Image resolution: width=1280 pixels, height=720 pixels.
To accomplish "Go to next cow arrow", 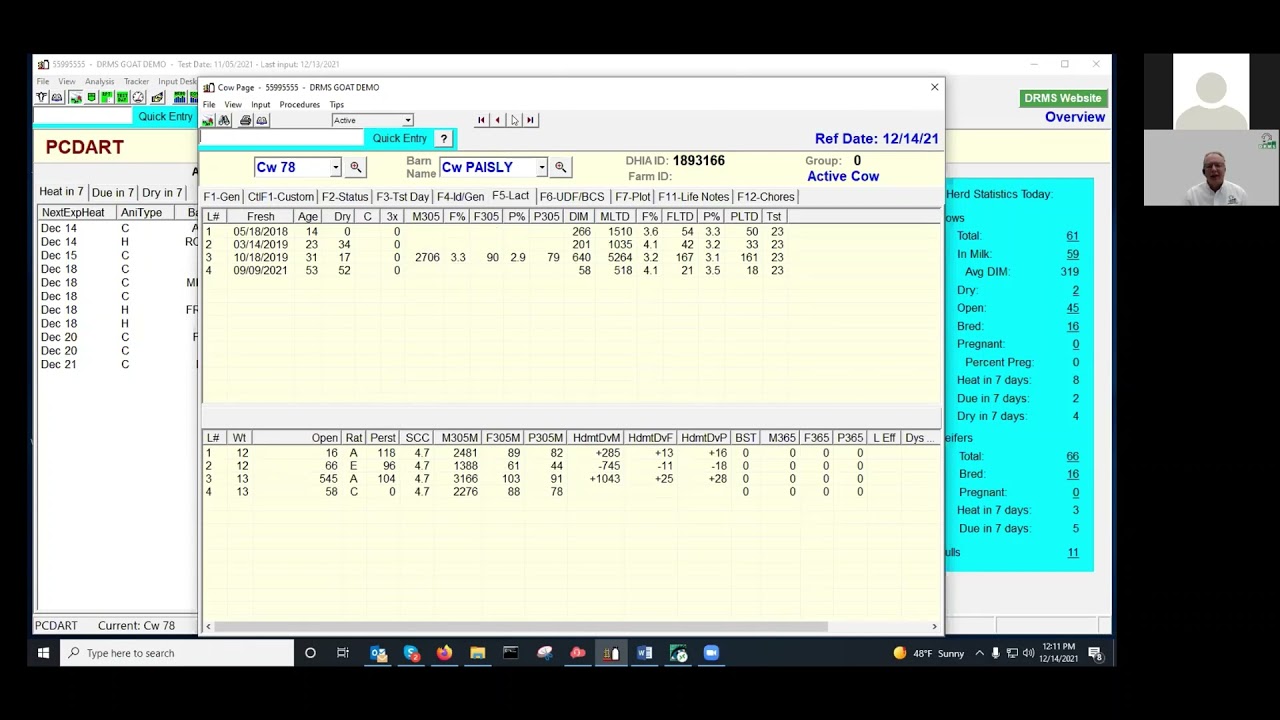I will (514, 120).
